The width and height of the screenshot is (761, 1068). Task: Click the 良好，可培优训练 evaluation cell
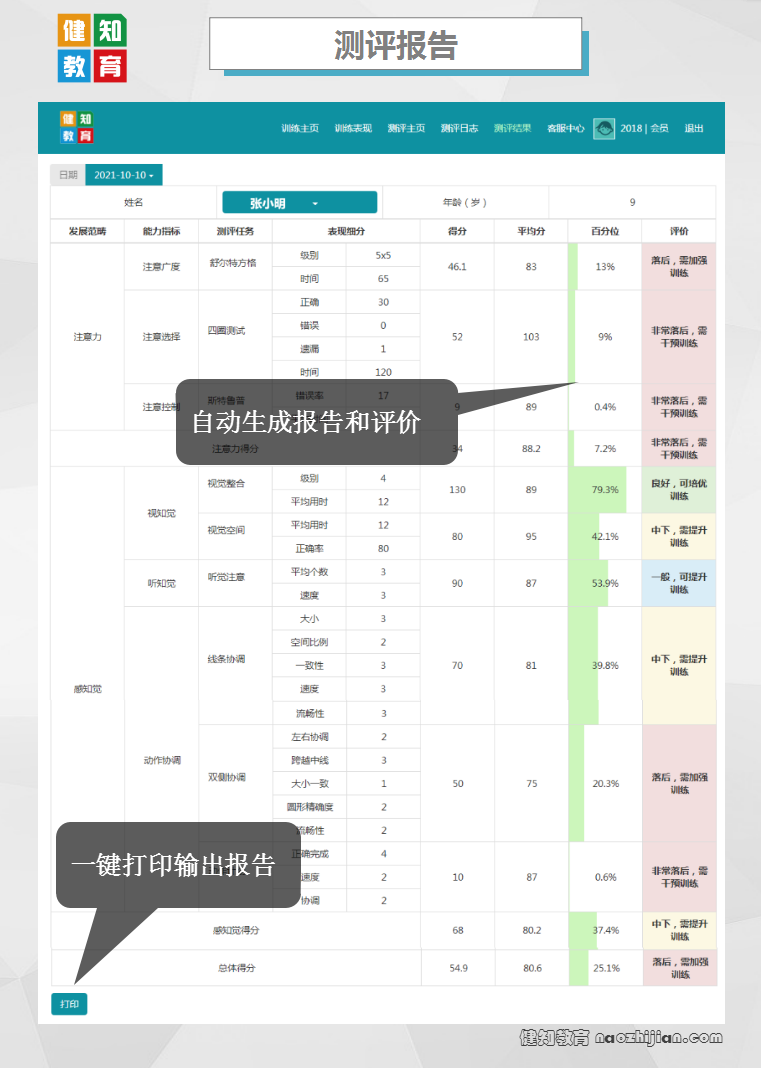tap(679, 490)
